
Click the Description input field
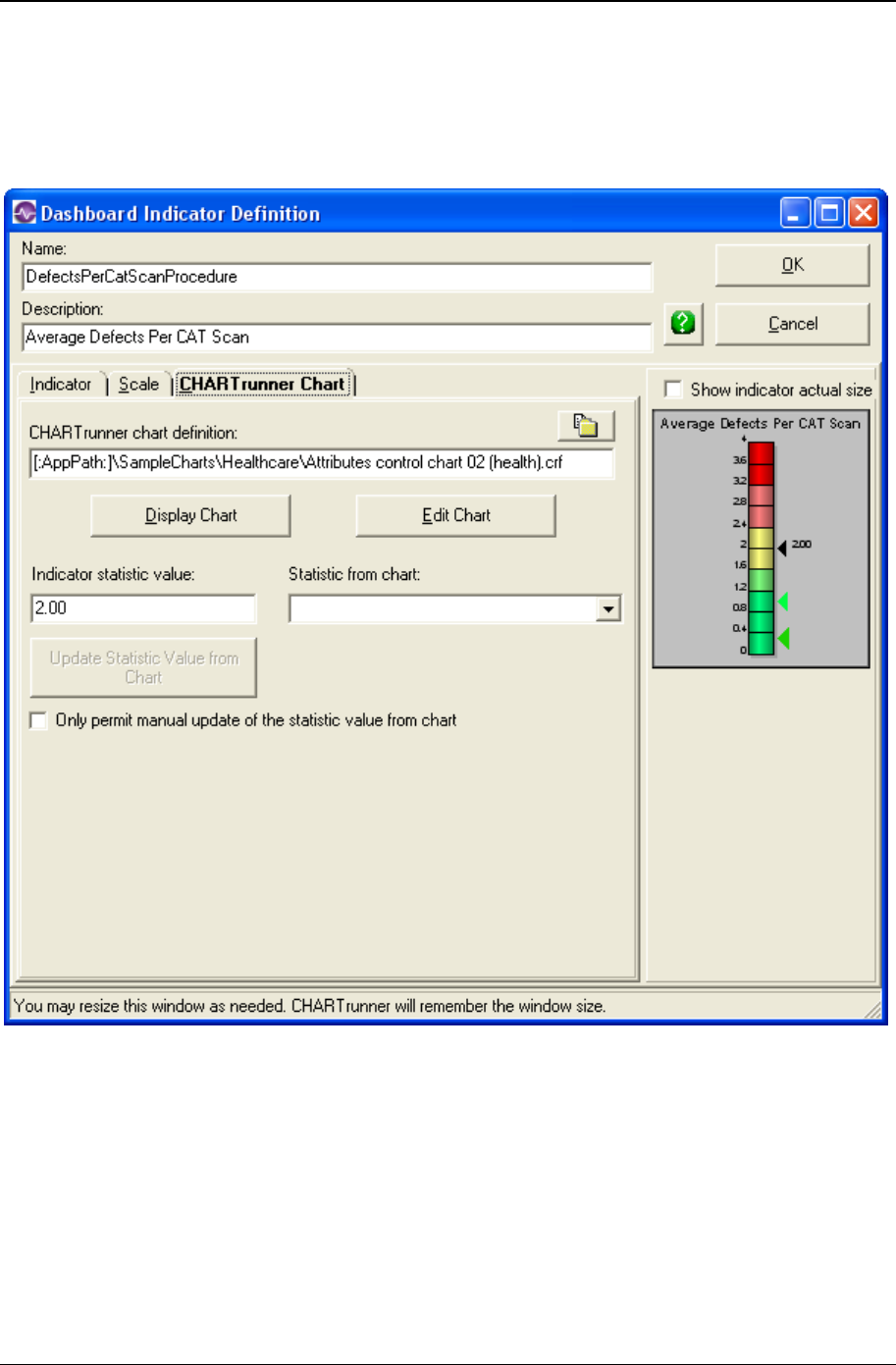338,337
